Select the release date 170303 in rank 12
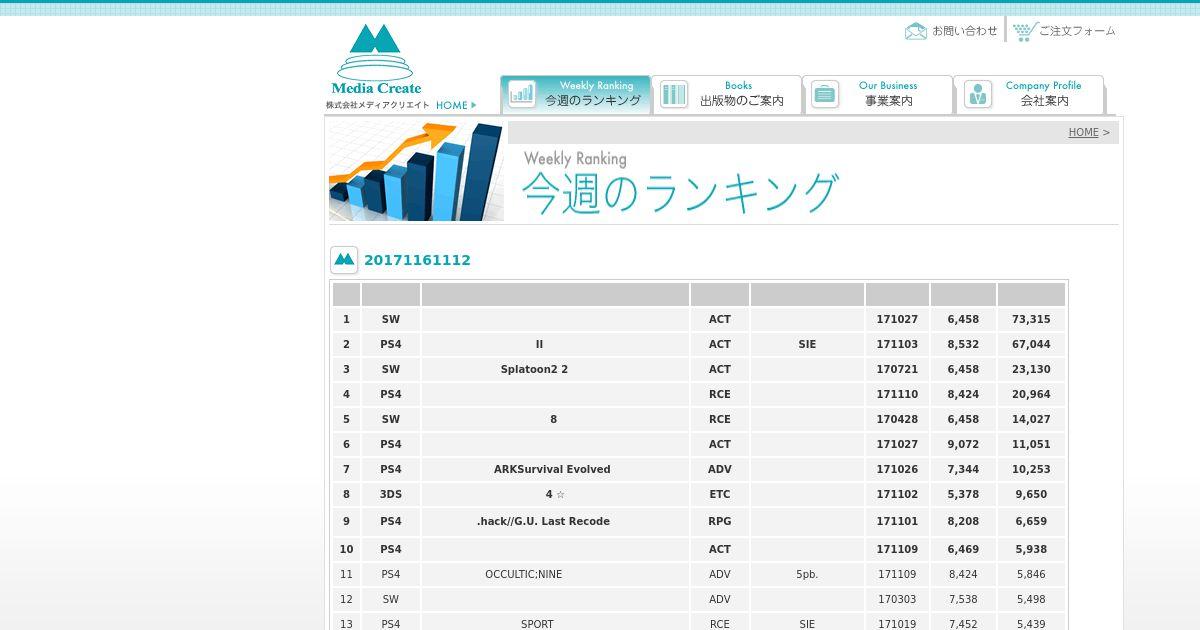This screenshot has width=1200, height=630. click(x=897, y=599)
